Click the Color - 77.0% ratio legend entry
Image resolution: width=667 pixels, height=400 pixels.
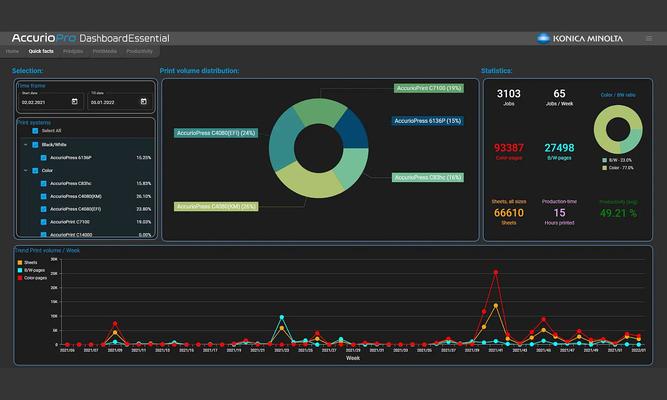click(618, 168)
